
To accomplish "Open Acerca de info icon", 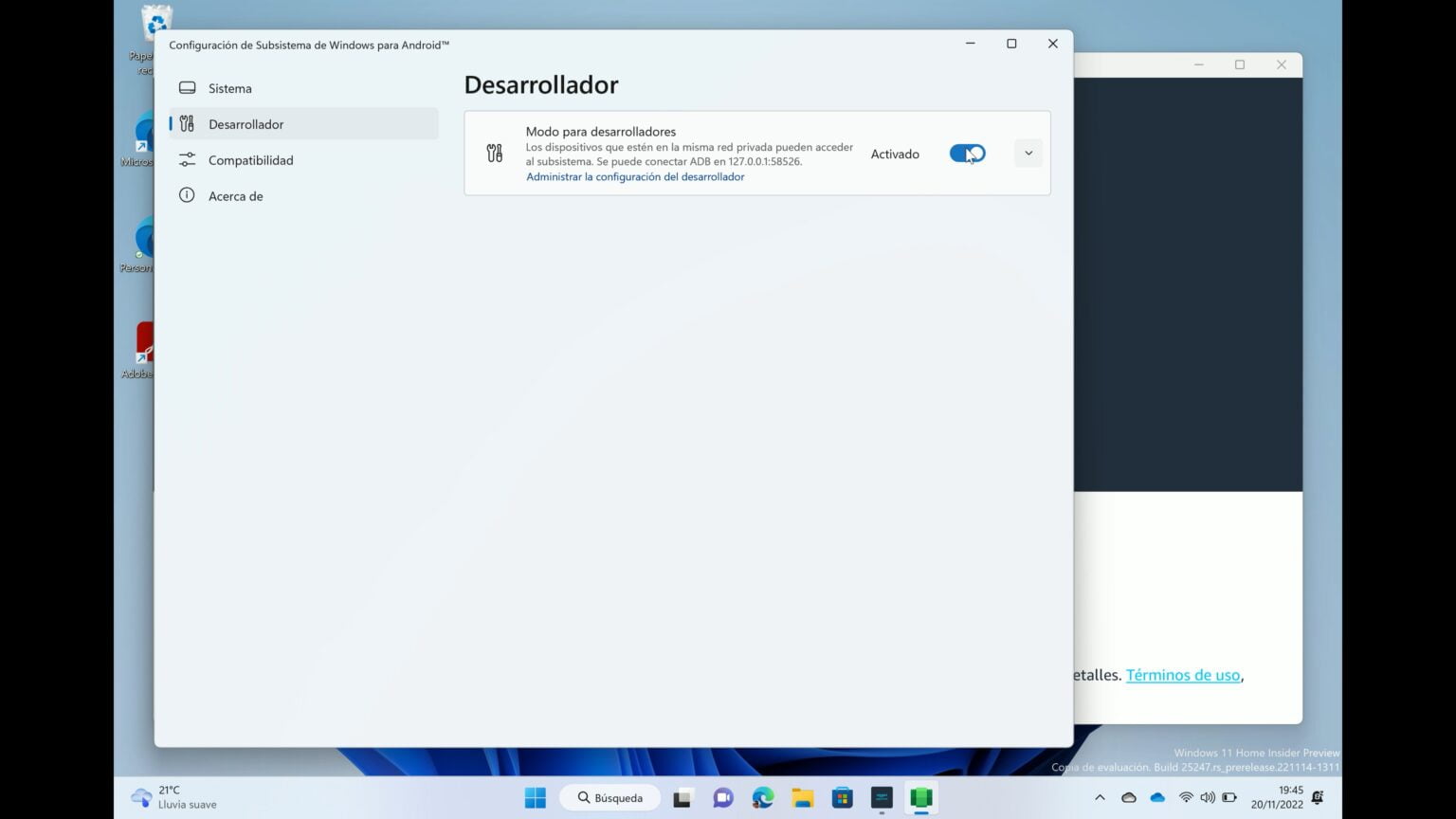I will click(187, 195).
